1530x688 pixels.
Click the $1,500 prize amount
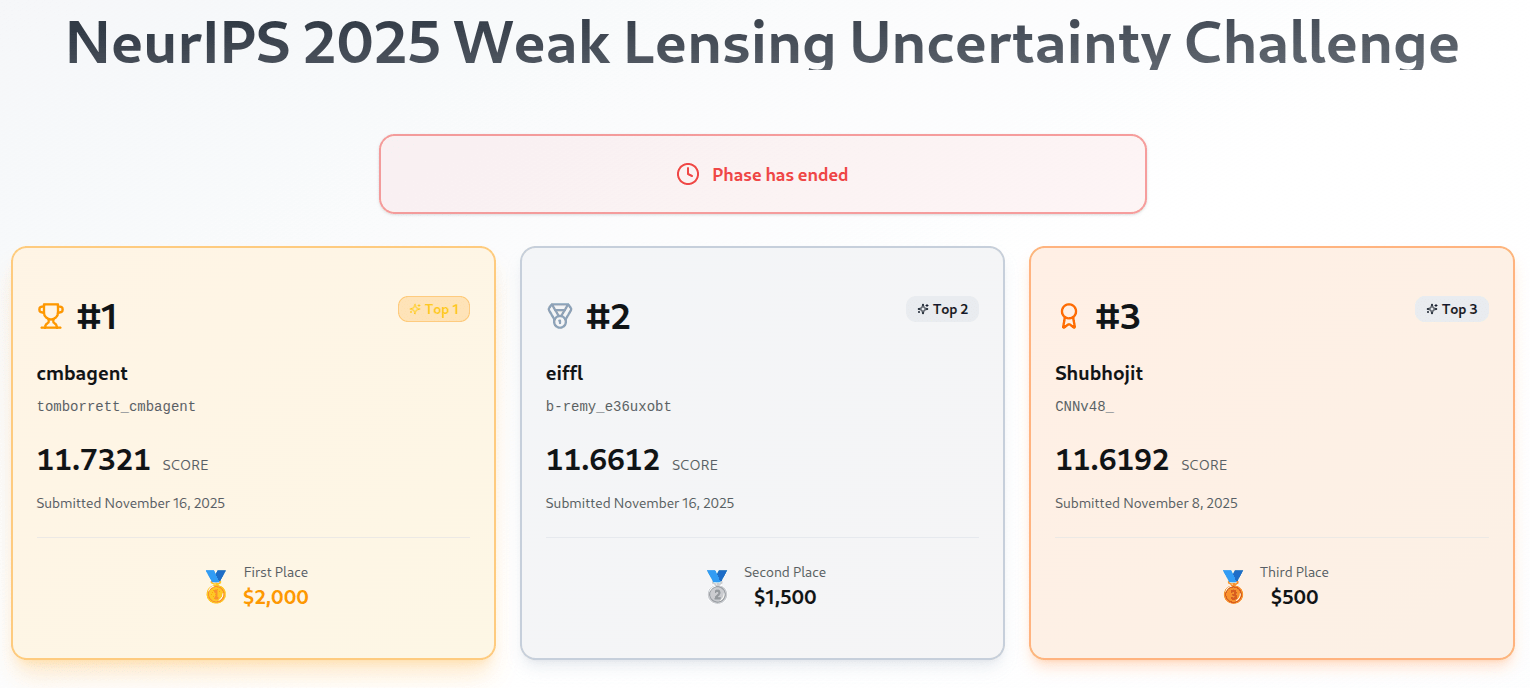click(785, 598)
